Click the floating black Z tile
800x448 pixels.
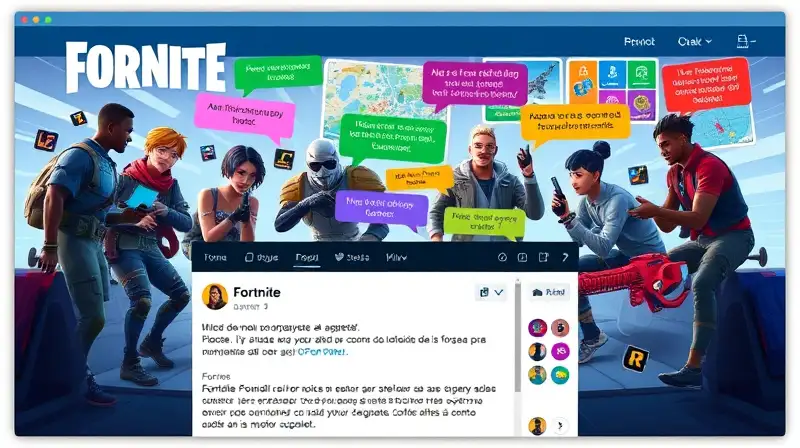pyautogui.click(x=79, y=119)
